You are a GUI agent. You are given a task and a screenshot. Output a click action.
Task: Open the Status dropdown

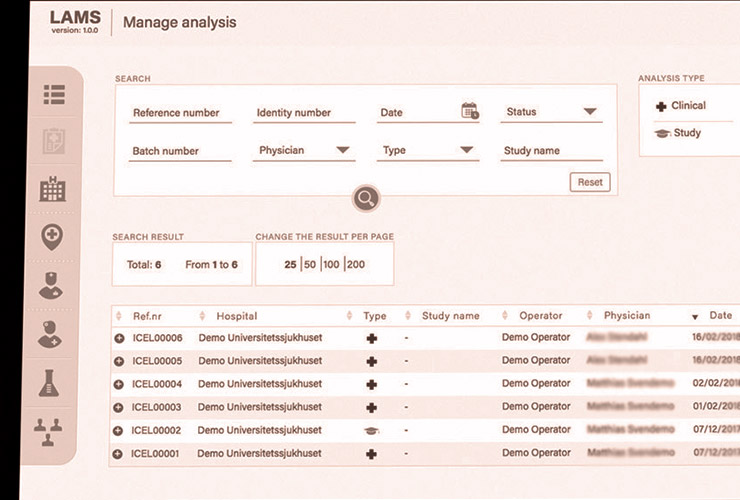[551, 112]
